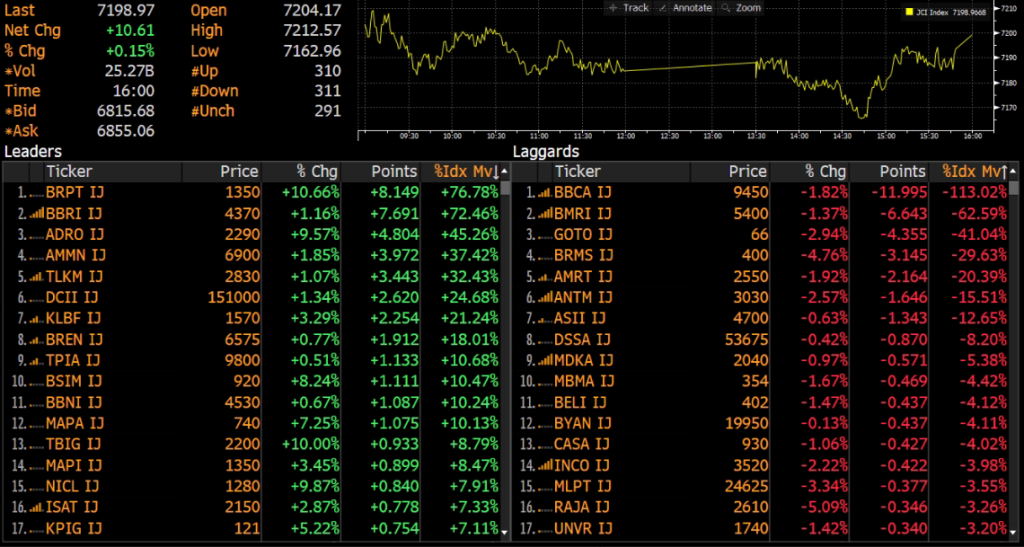Screen dimensions: 1024x547
Task: Click the signal bars icon beside KLBF IJ
Action: 37,319
